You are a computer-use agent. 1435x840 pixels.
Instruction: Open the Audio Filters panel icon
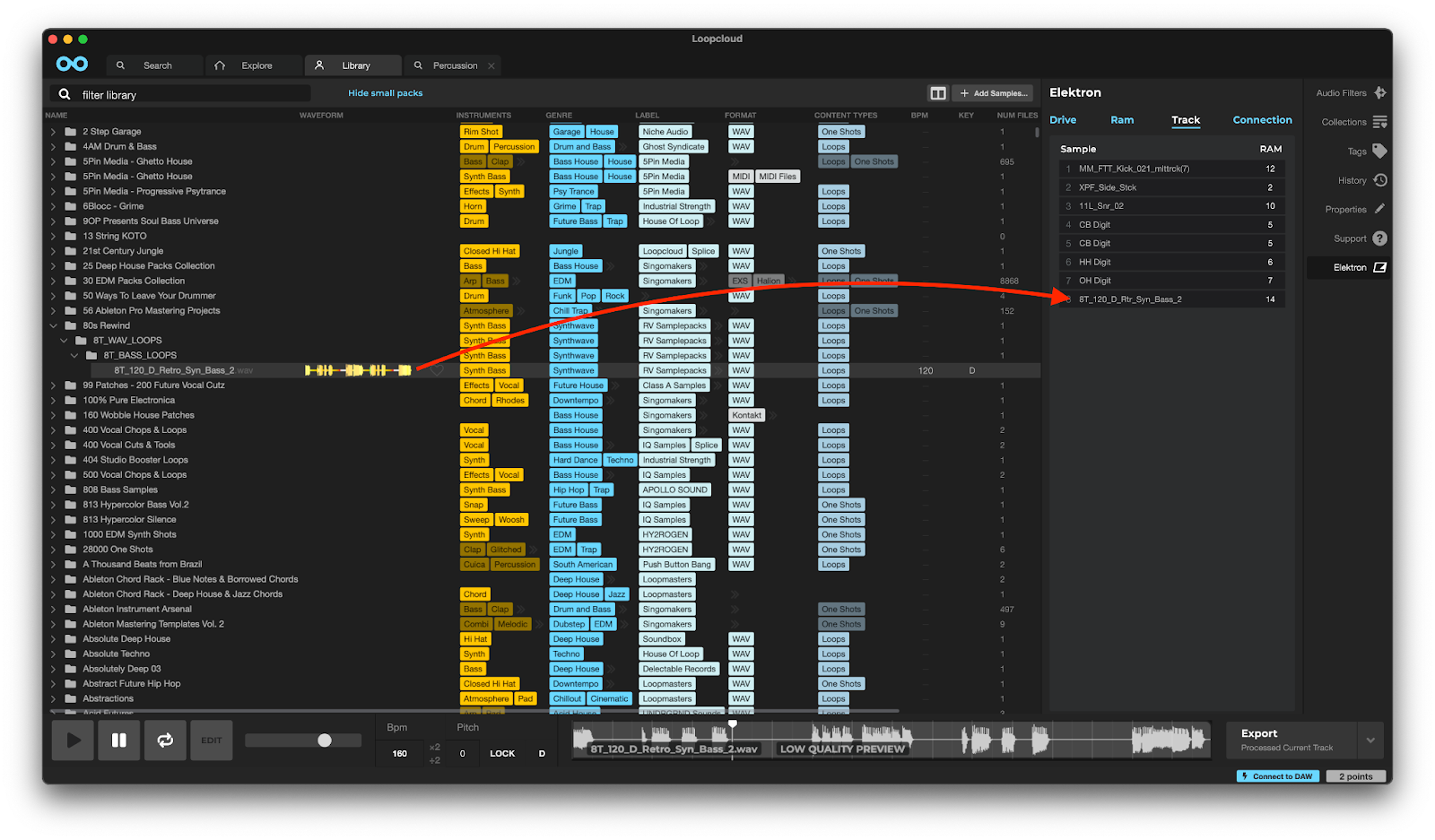1380,92
